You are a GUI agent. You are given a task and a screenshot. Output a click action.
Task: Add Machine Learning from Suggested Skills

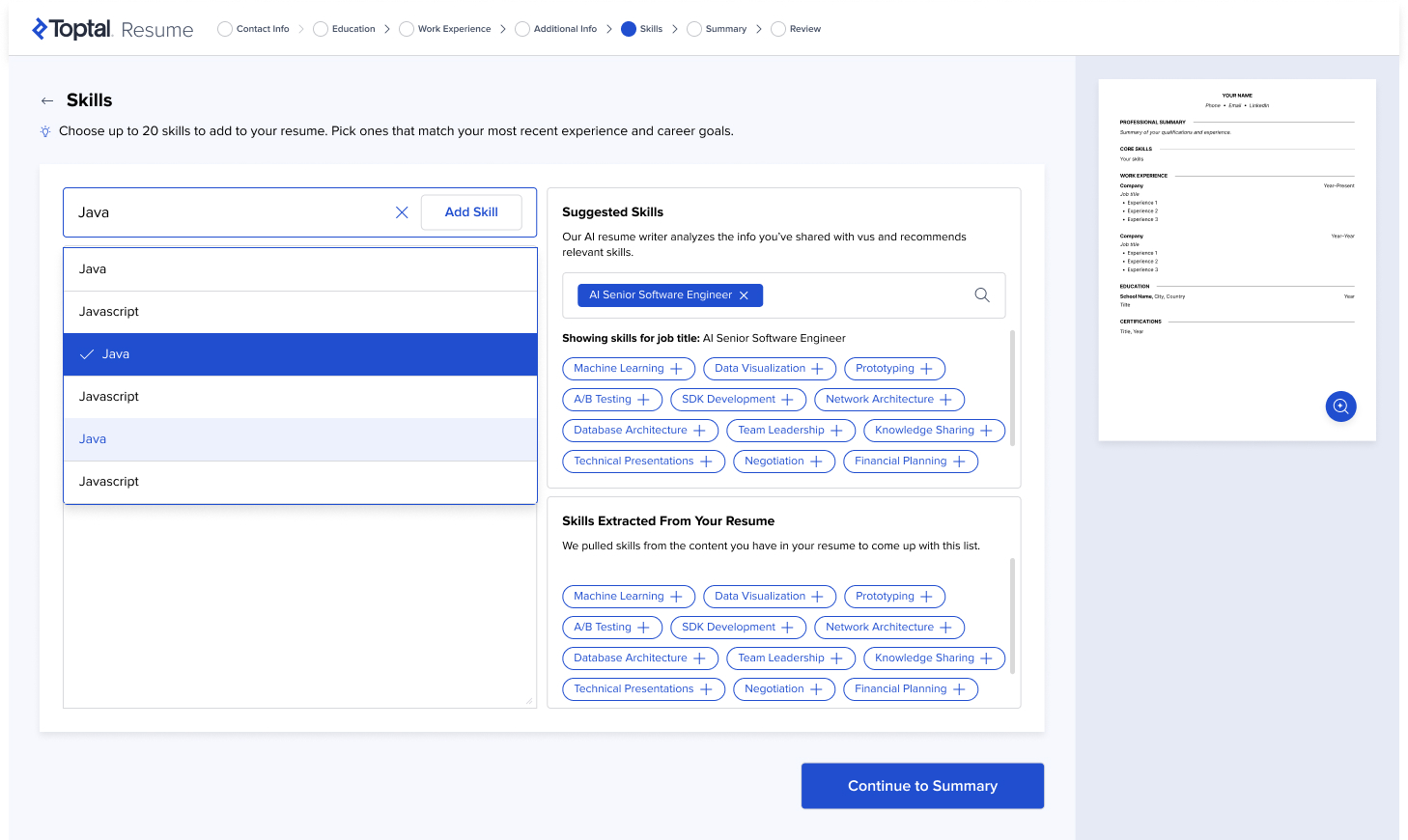point(629,369)
